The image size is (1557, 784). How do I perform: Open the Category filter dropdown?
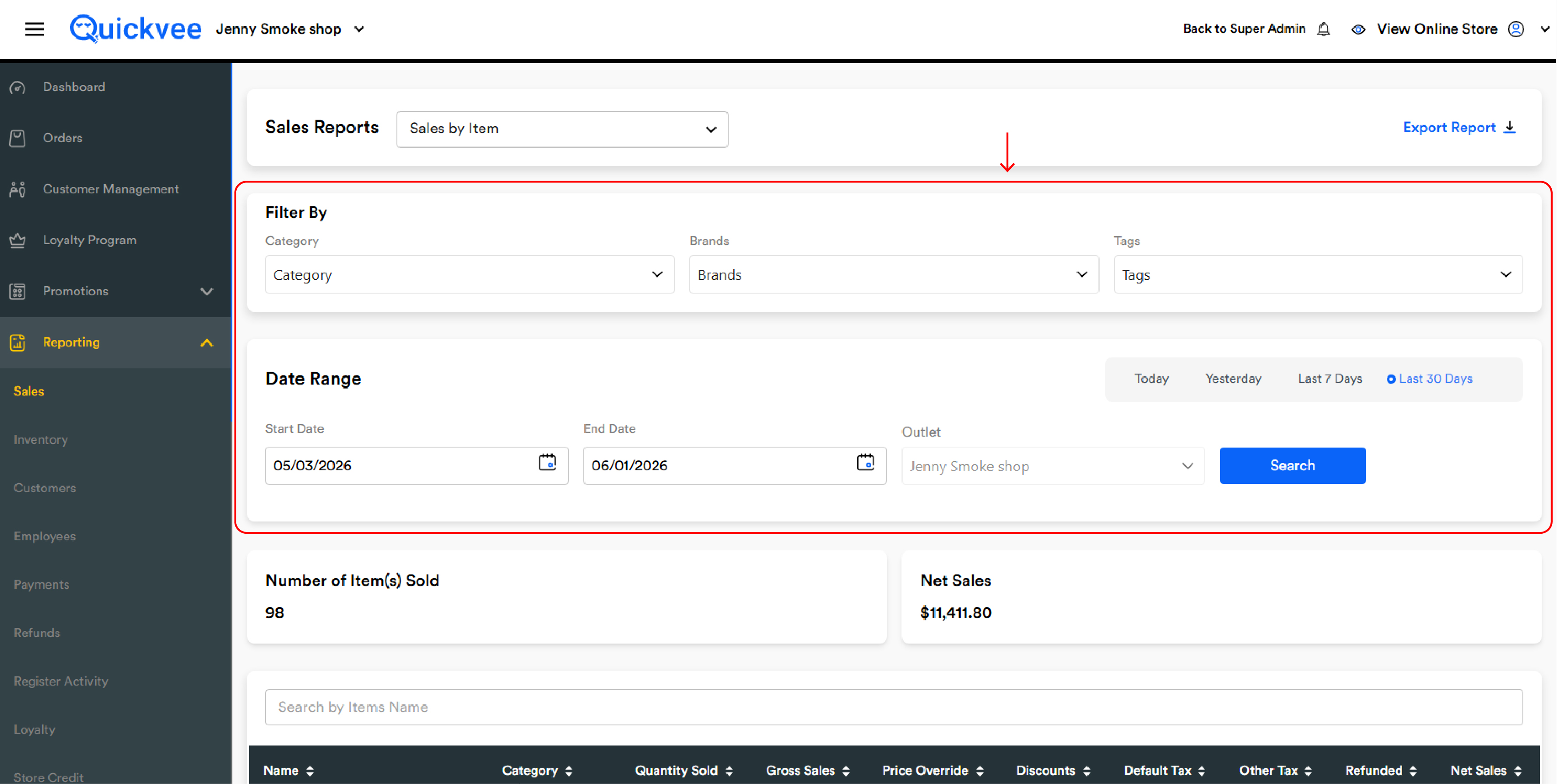[469, 274]
